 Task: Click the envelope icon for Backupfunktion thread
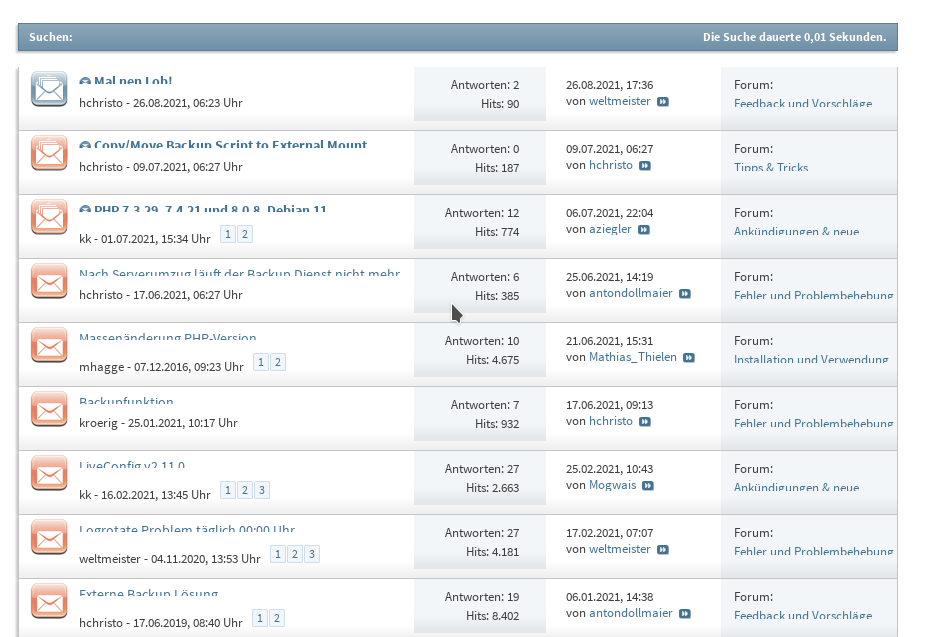pyautogui.click(x=49, y=409)
